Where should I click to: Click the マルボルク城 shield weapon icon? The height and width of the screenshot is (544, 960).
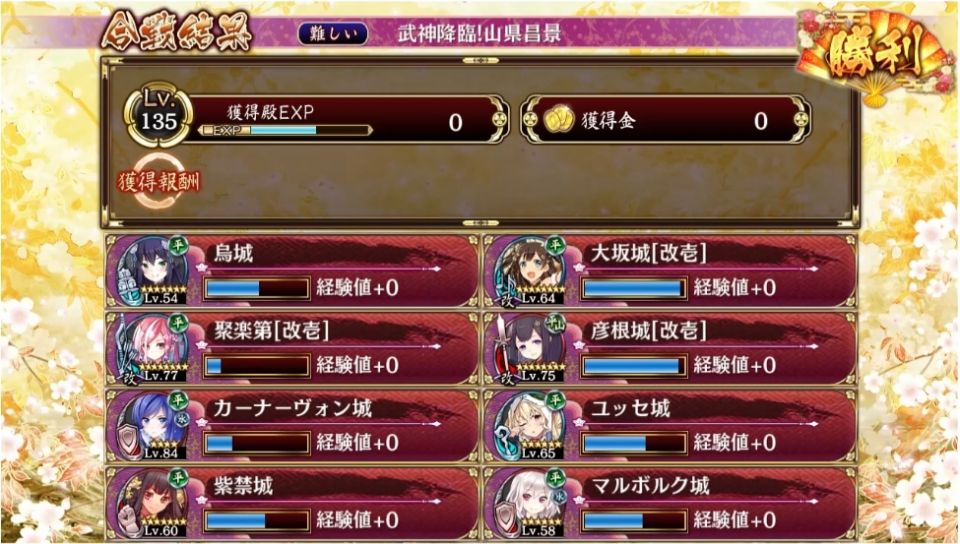[x=506, y=518]
